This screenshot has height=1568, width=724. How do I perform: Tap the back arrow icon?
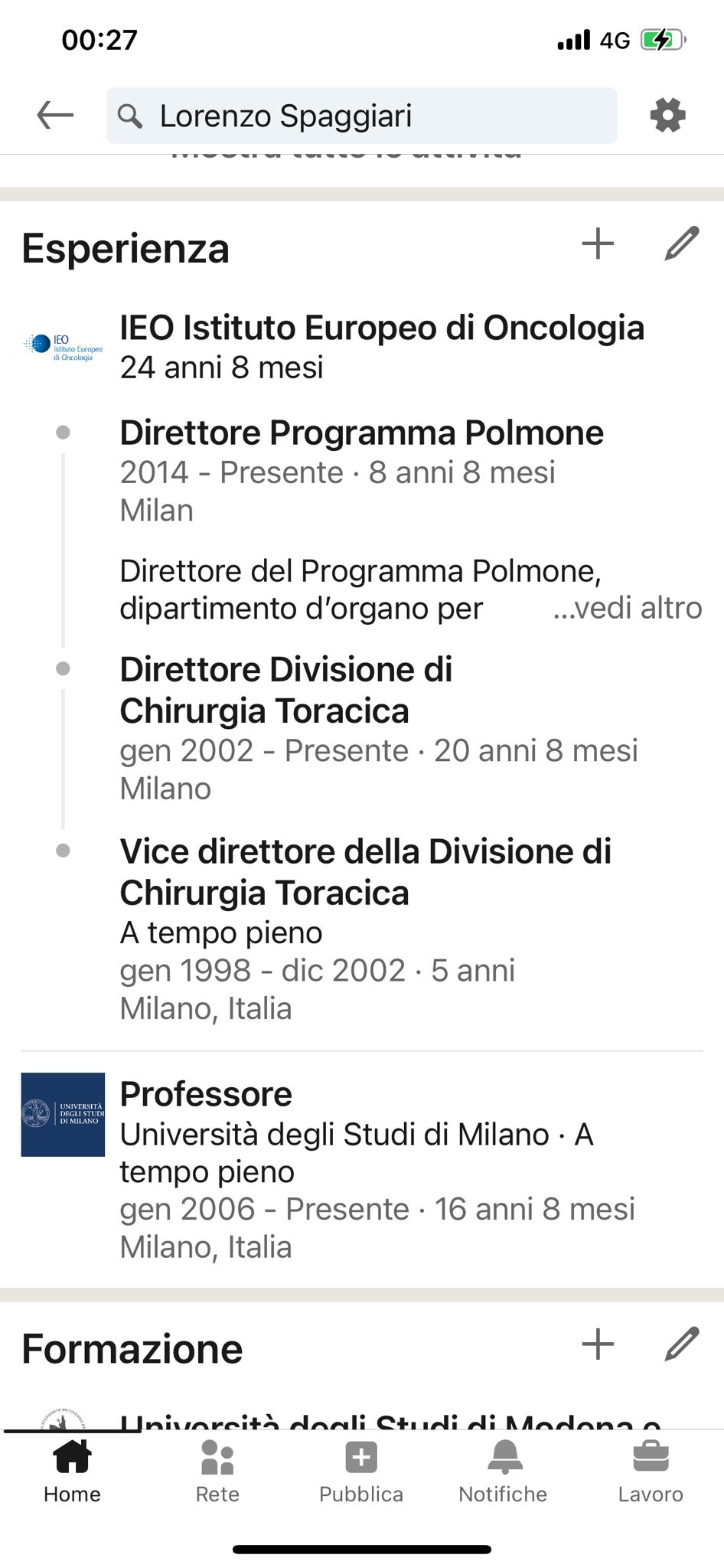[55, 116]
